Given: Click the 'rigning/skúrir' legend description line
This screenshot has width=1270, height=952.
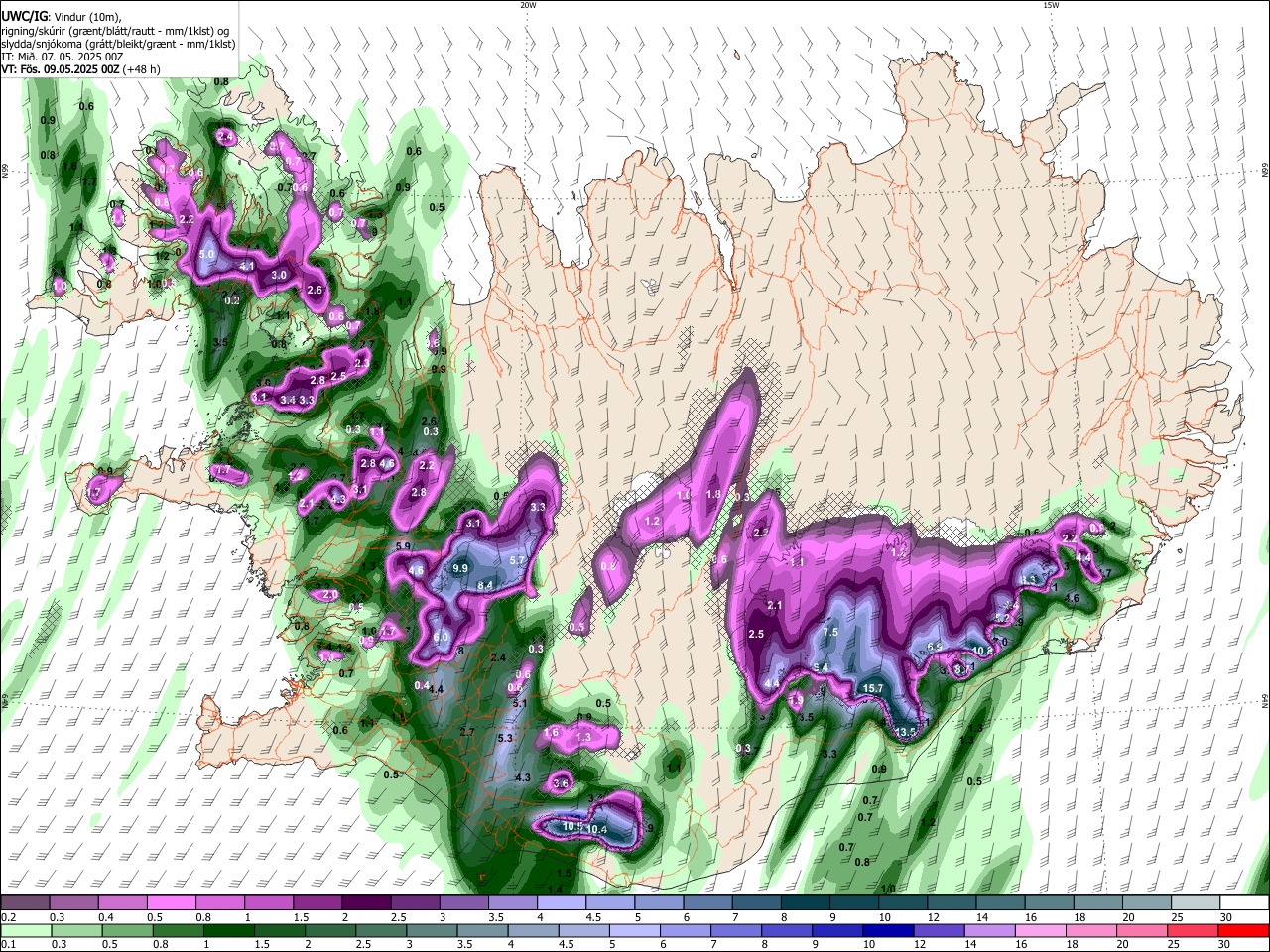Looking at the screenshot, I should pyautogui.click(x=115, y=30).
